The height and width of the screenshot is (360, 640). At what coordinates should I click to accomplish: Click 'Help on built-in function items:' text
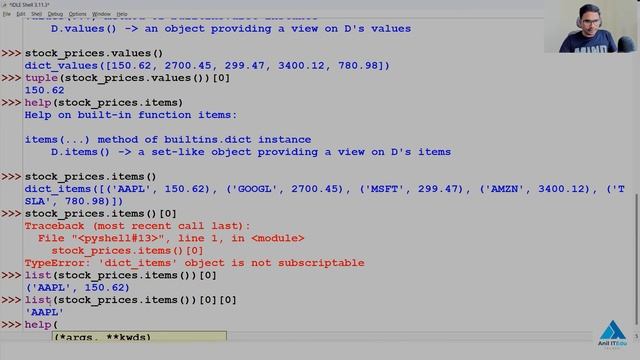(131, 115)
